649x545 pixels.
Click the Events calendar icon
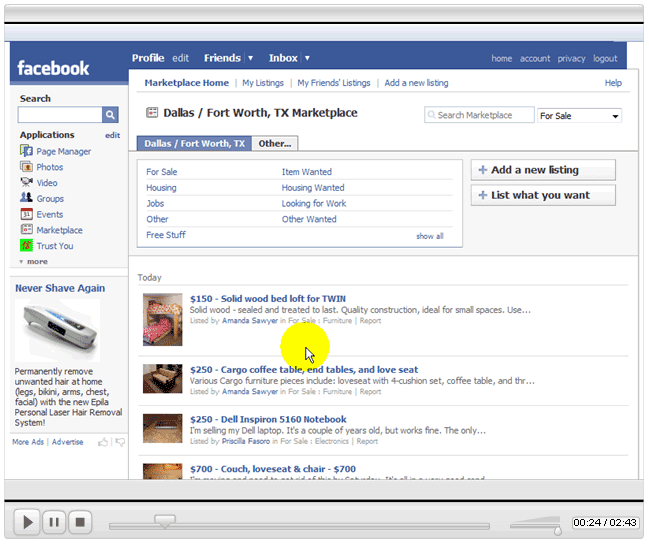(x=26, y=214)
